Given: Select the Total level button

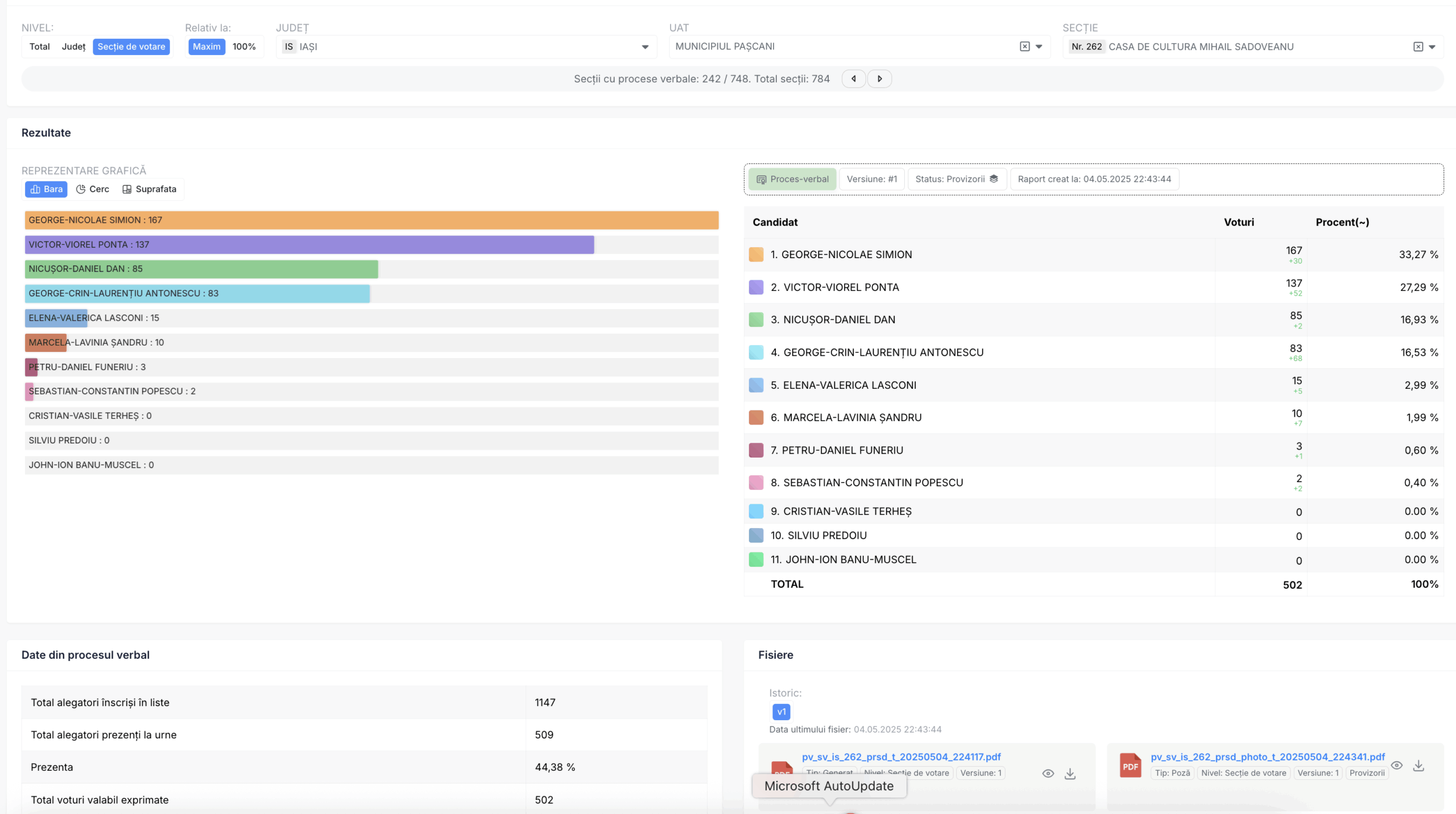Looking at the screenshot, I should (x=39, y=47).
